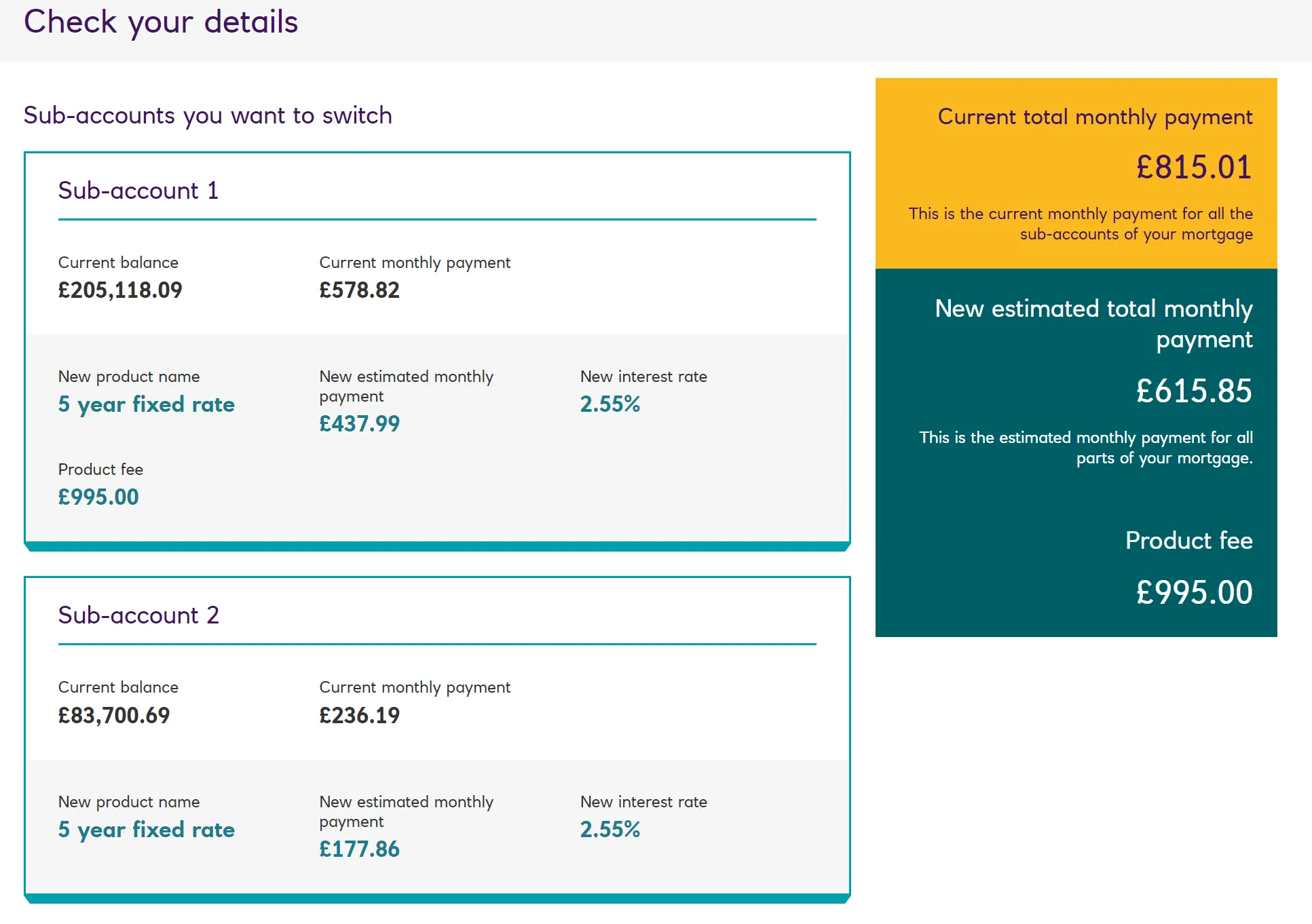Click Sub-account 1 new estimated payment £437.99
The image size is (1312, 924).
point(359,424)
